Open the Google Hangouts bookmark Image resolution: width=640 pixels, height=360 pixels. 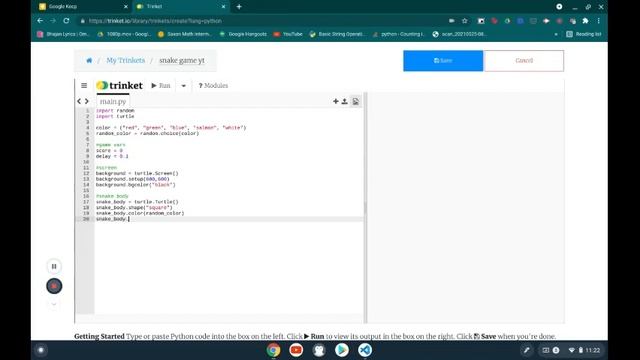243,34
